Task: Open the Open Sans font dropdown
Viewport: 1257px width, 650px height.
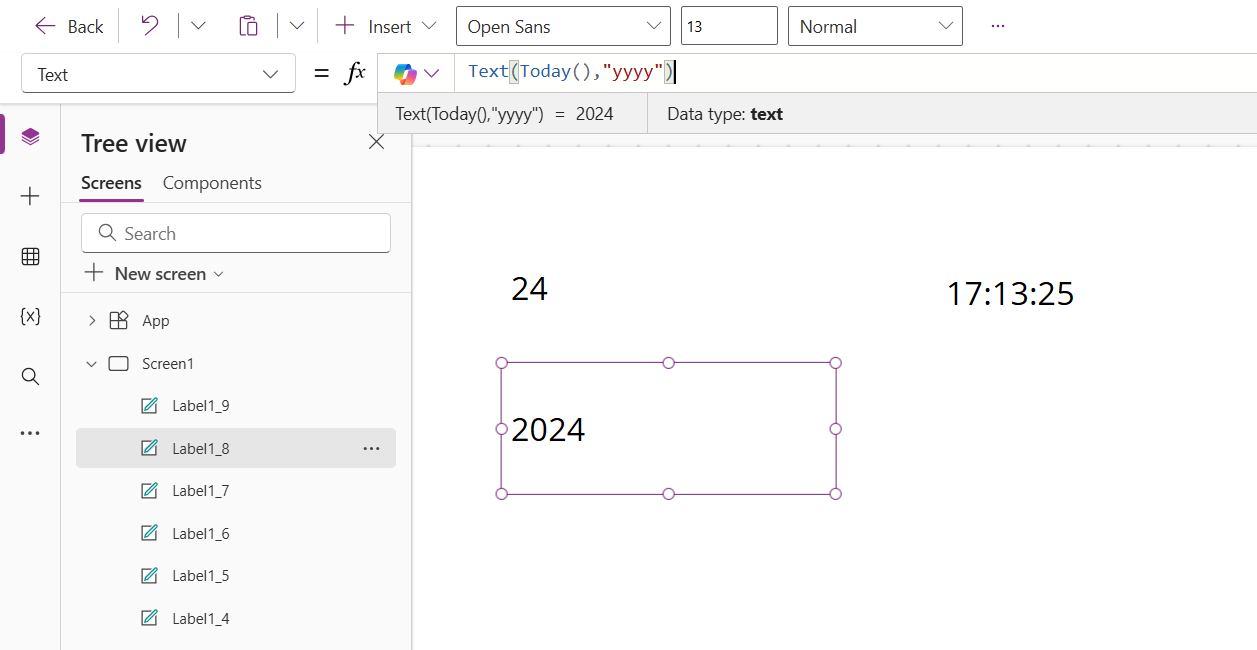Action: (x=563, y=26)
